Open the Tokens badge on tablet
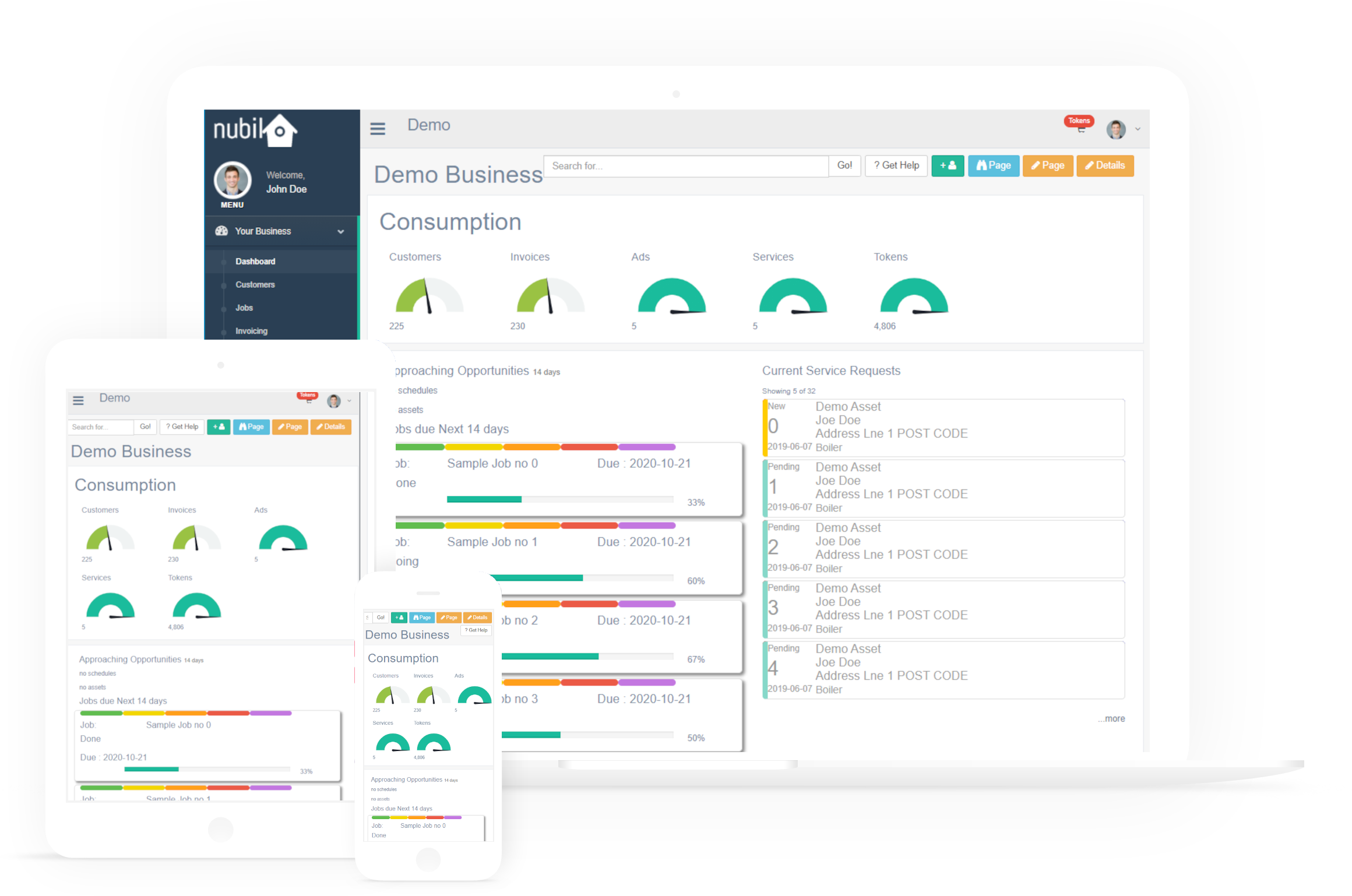Screen dimensions: 1352x896 tap(307, 396)
